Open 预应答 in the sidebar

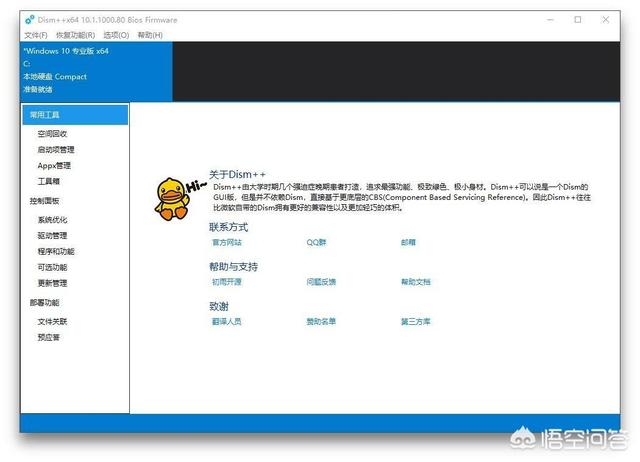(x=49, y=337)
